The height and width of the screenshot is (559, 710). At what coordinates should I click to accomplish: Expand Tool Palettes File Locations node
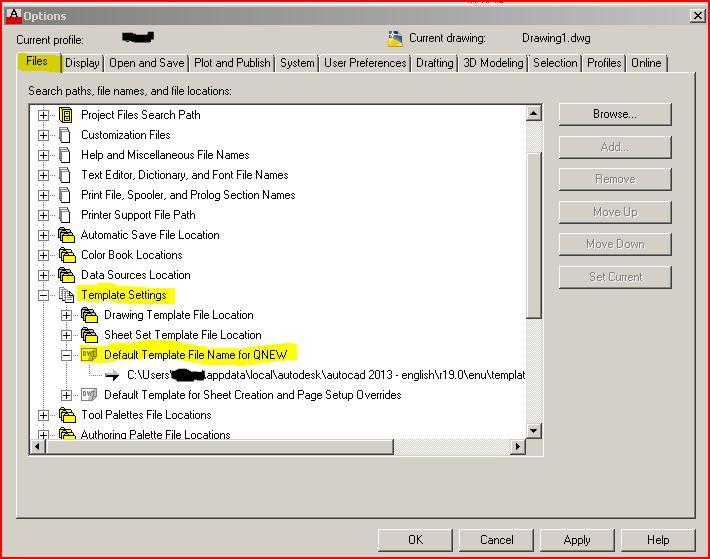pos(43,415)
